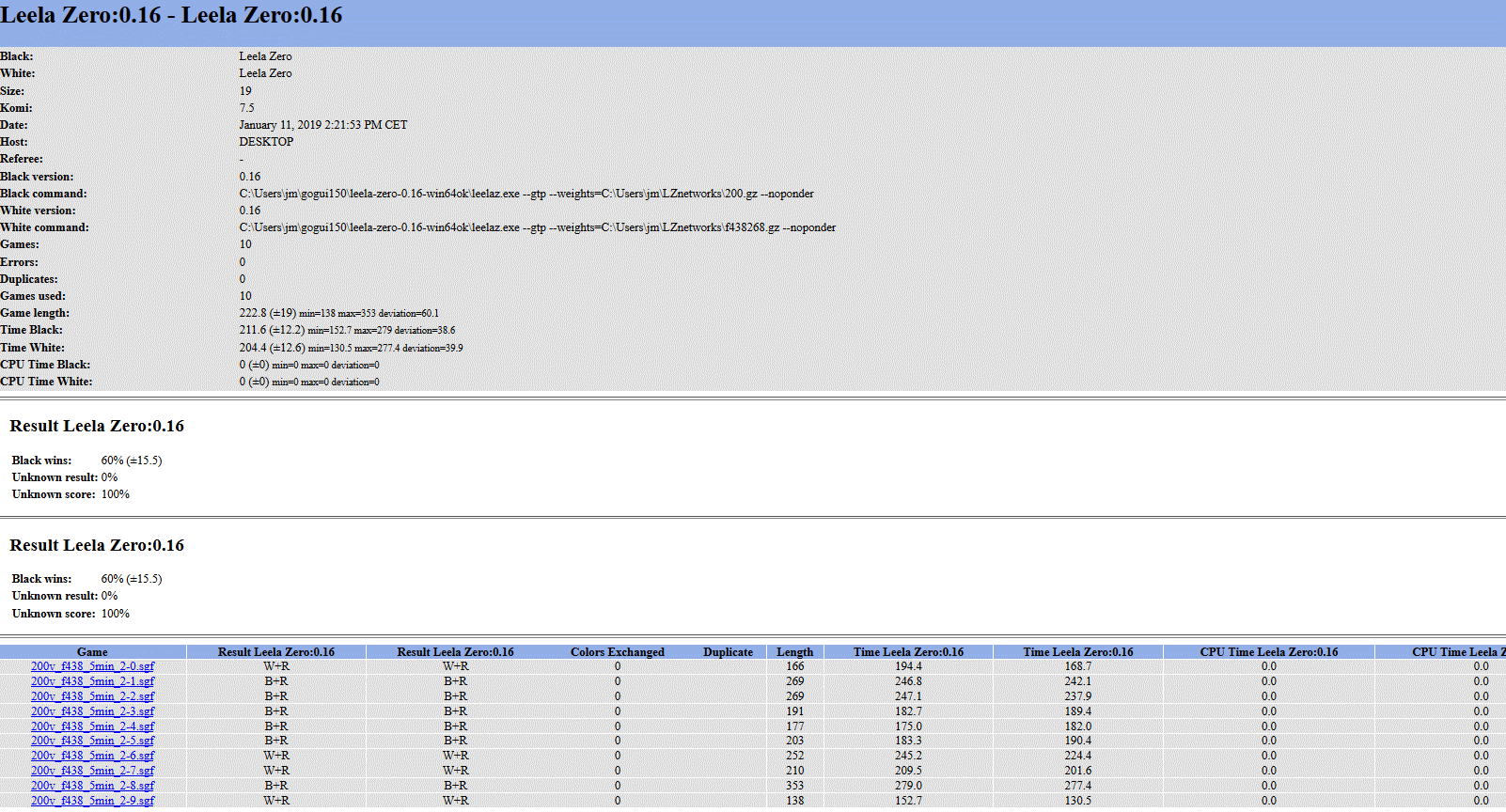The image size is (1506, 812).
Task: Open the 200v_f438_5min_2-8.sgf game link
Action: [x=92, y=786]
